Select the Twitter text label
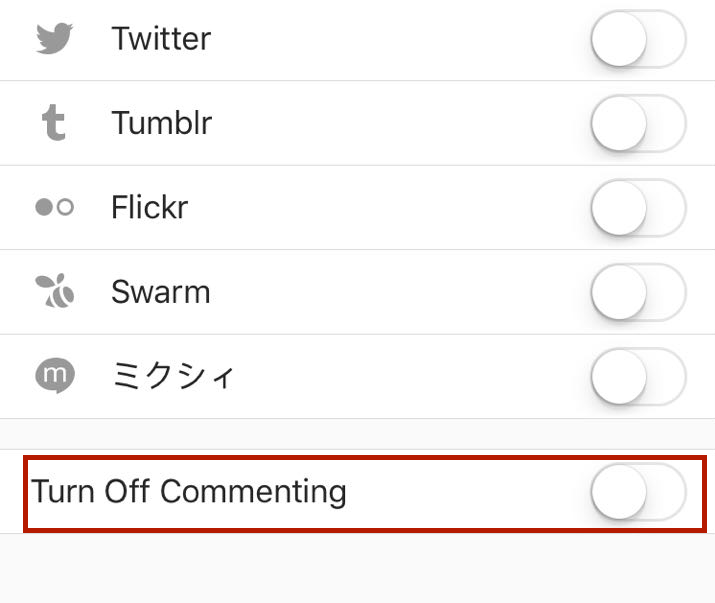This screenshot has height=603, width=715. pos(161,39)
